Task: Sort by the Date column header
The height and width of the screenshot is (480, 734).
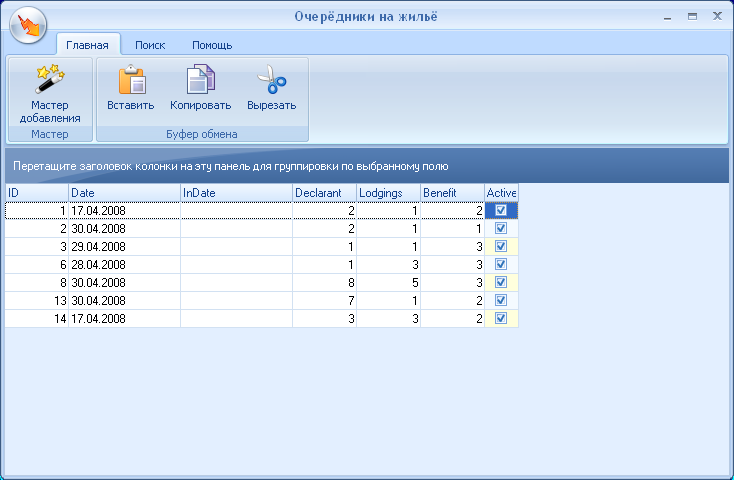Action: pyautogui.click(x=124, y=192)
